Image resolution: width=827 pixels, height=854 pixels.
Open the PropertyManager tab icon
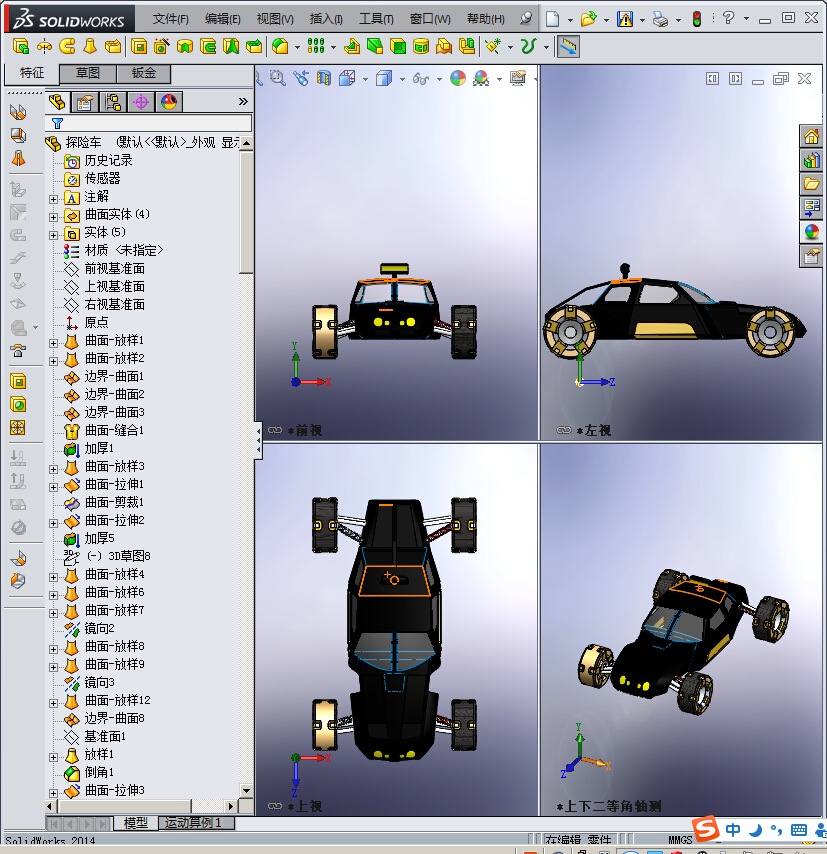[85, 102]
